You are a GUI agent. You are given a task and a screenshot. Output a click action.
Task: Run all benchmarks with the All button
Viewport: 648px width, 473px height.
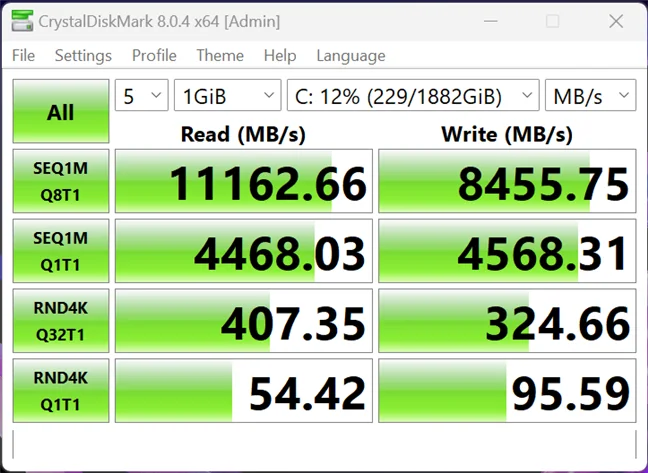point(61,111)
